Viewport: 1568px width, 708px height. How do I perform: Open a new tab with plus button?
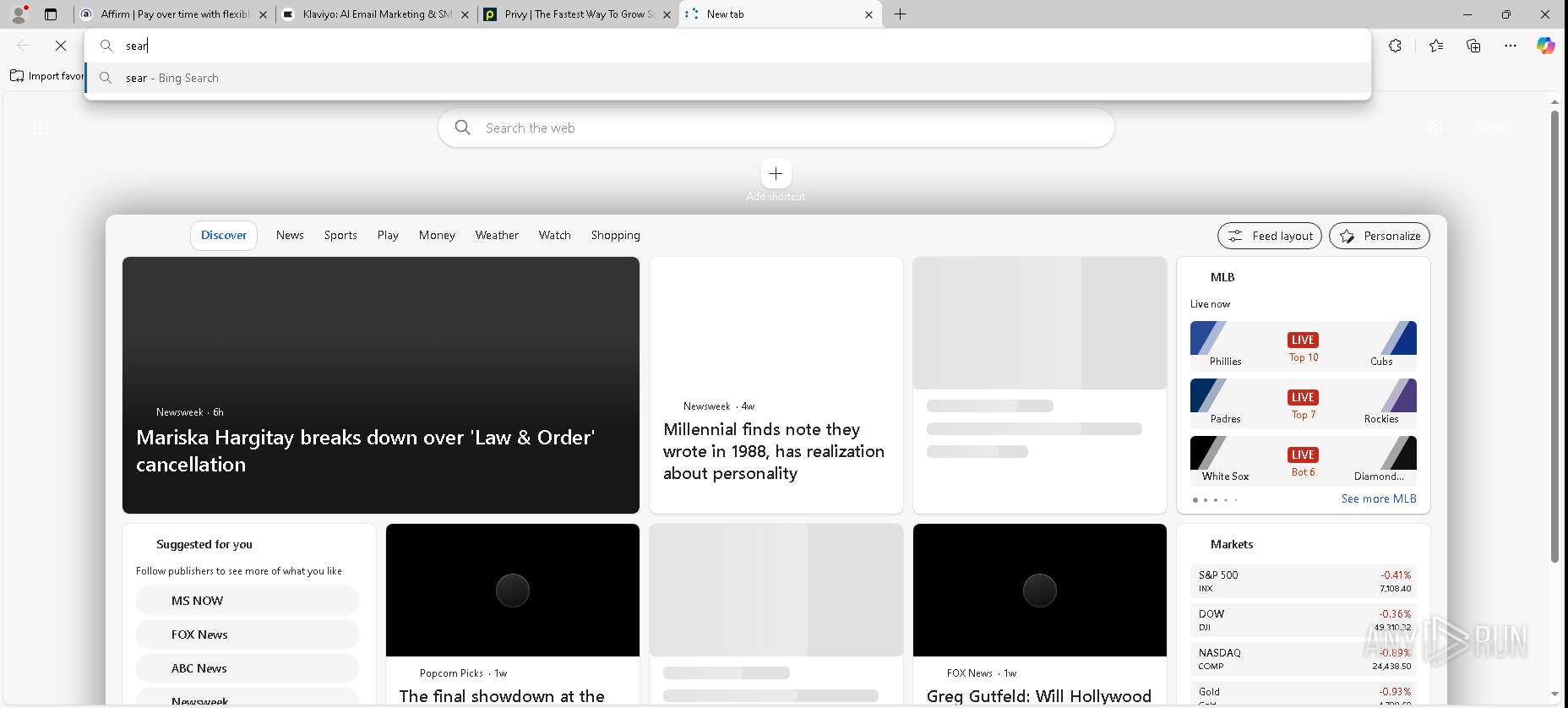(x=901, y=14)
